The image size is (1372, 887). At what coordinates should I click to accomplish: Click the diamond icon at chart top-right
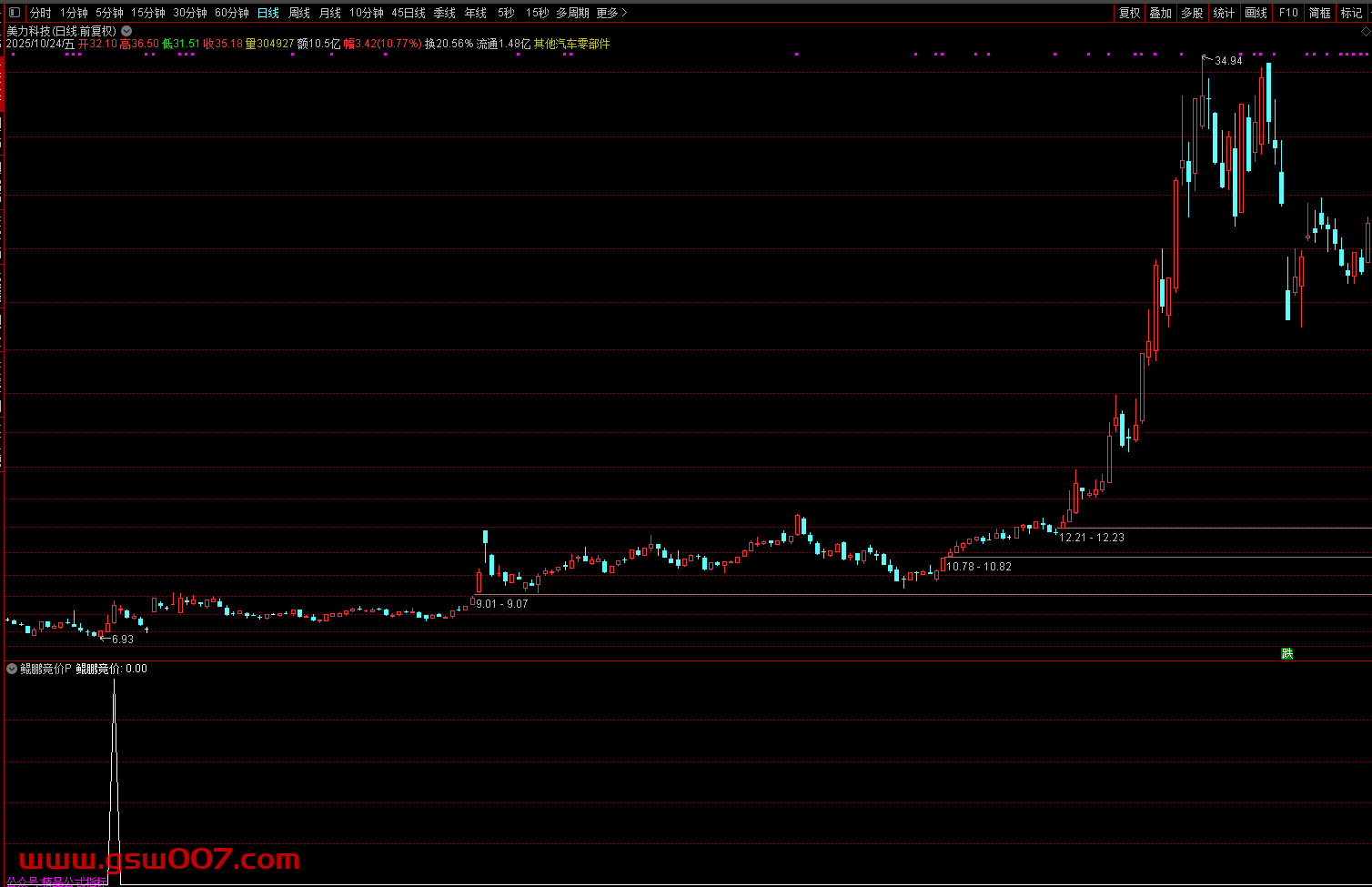pos(1365,31)
